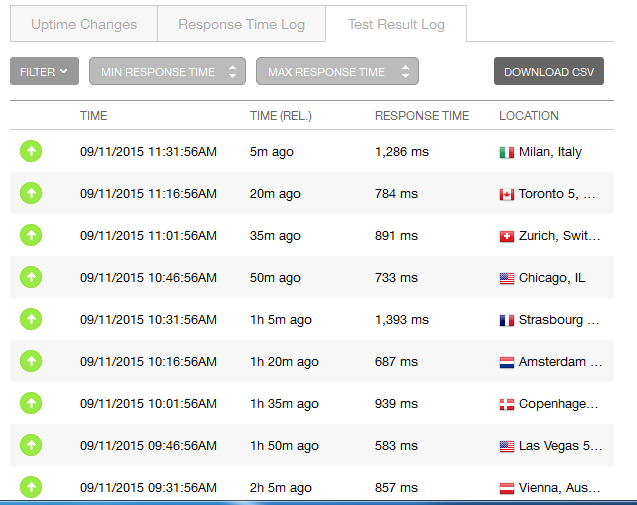Click timestamp 09/11/2015 10:46:56AM

point(148,277)
